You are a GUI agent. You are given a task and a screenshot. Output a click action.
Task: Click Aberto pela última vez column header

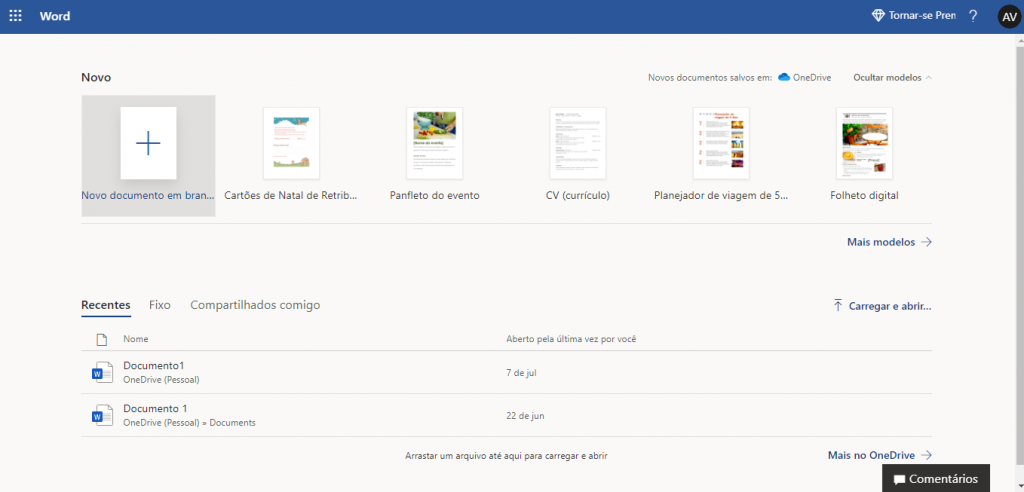coord(571,339)
